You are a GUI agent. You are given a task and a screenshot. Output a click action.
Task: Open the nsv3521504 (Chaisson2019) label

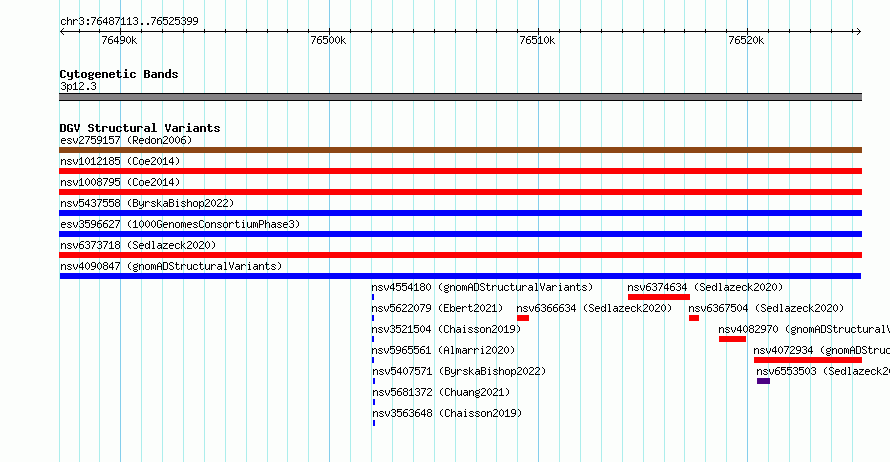coord(446,329)
